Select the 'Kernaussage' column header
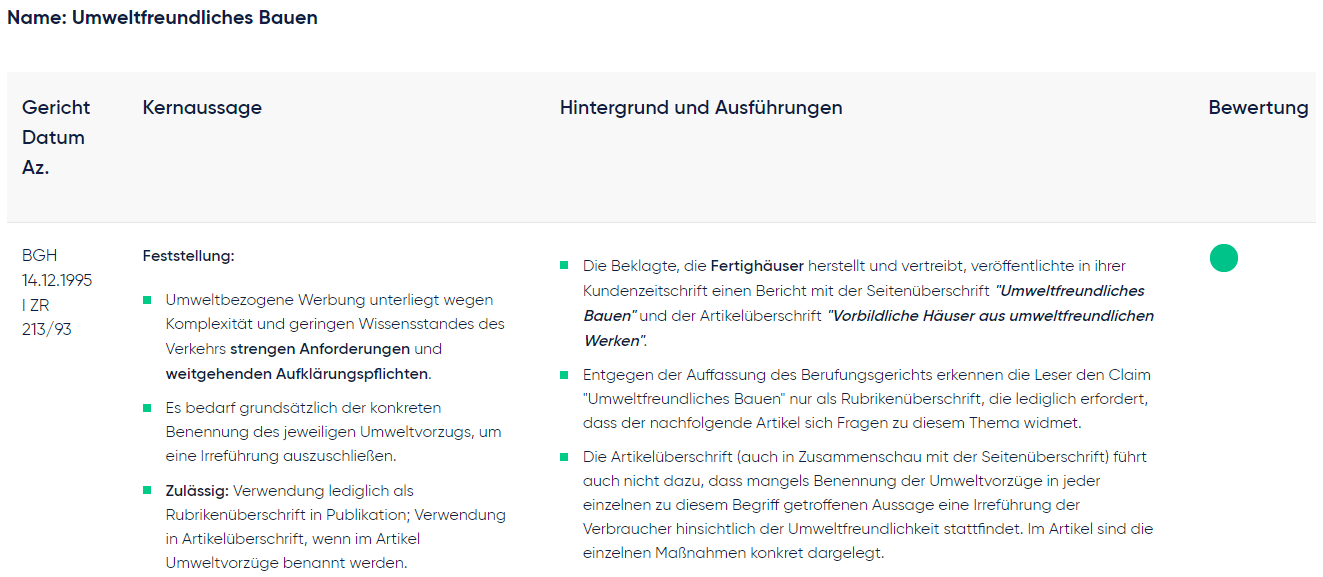 [x=202, y=108]
